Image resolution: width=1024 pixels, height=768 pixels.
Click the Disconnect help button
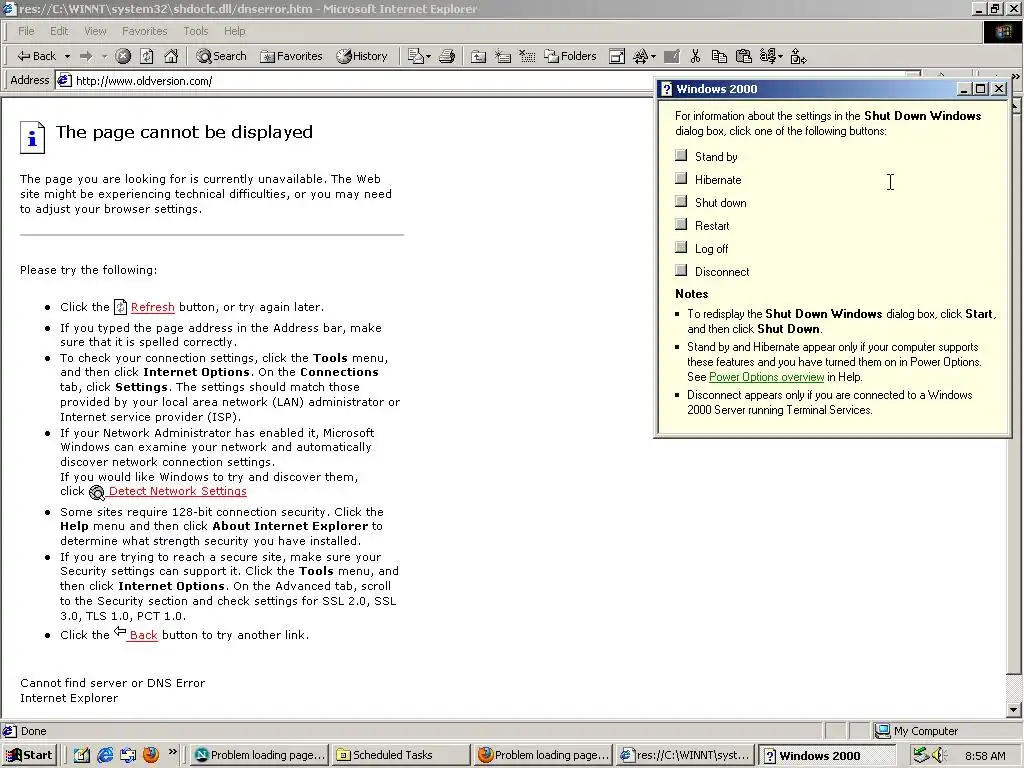click(x=681, y=270)
